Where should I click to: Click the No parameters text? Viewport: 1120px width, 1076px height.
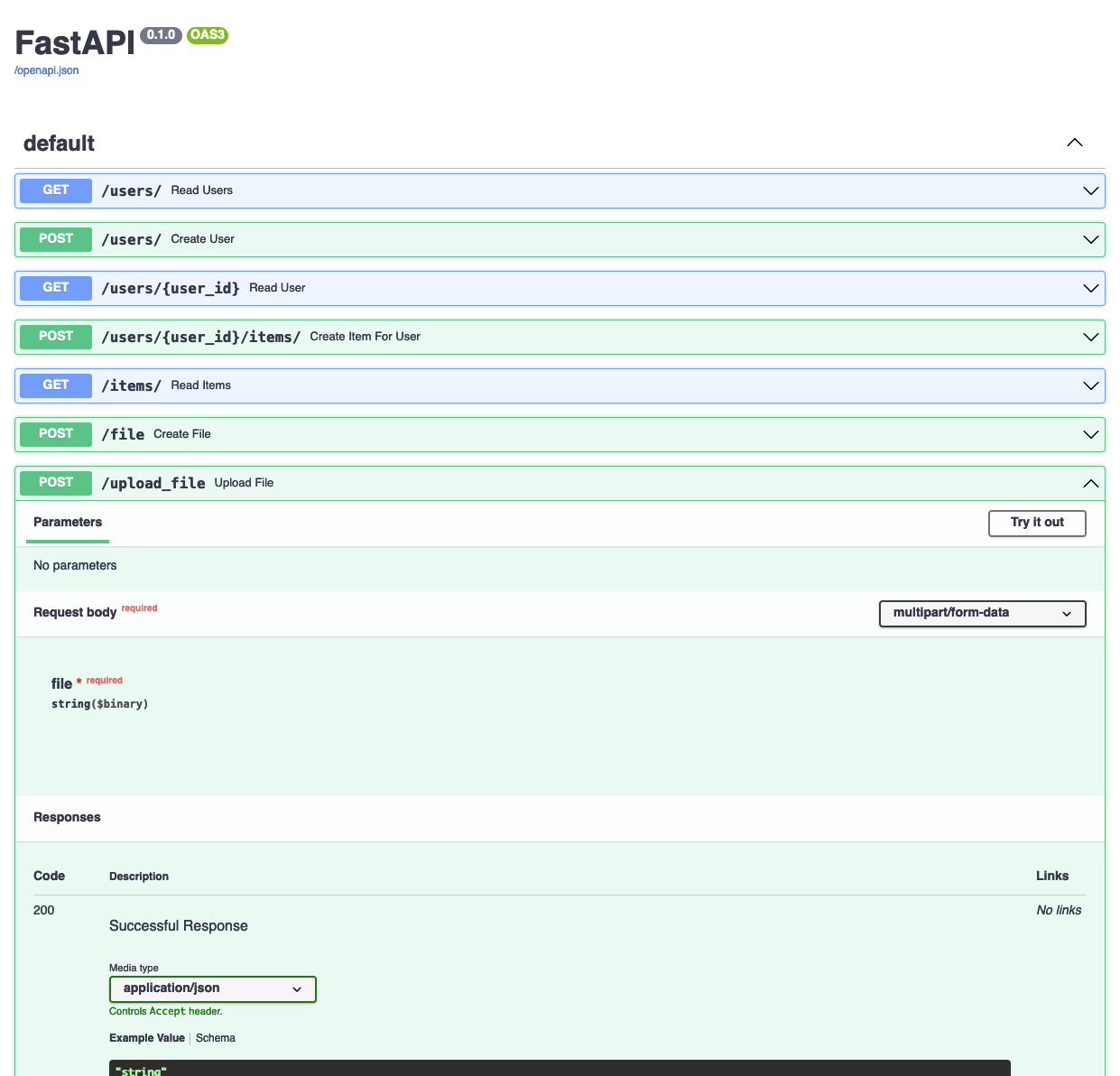coord(75,566)
